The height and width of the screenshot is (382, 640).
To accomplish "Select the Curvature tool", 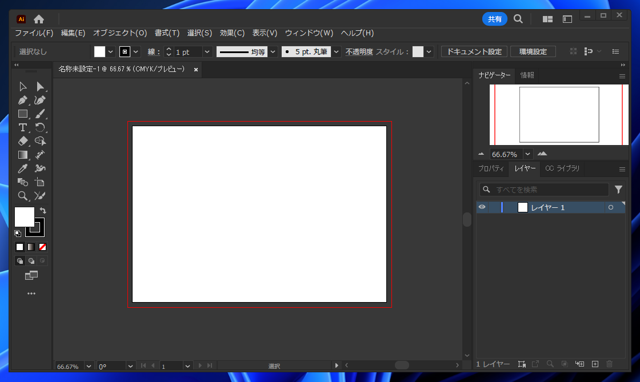I will [40, 100].
